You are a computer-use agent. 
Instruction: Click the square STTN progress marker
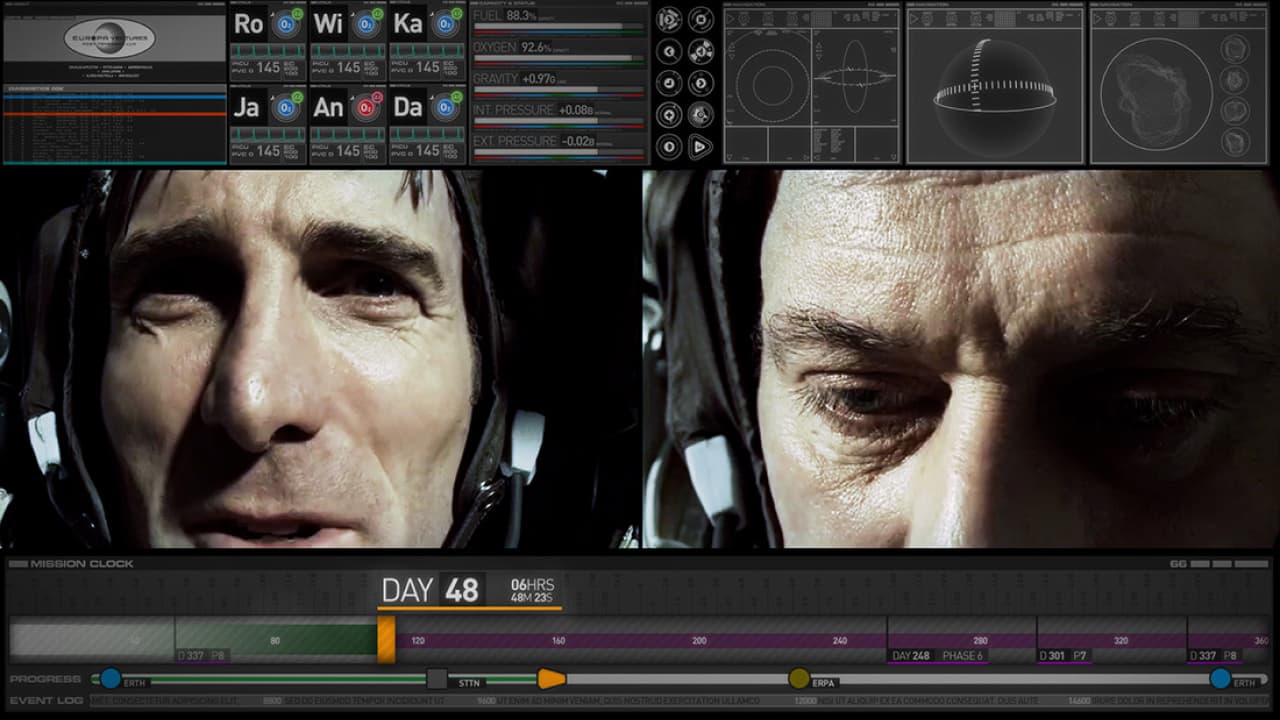tap(437, 679)
